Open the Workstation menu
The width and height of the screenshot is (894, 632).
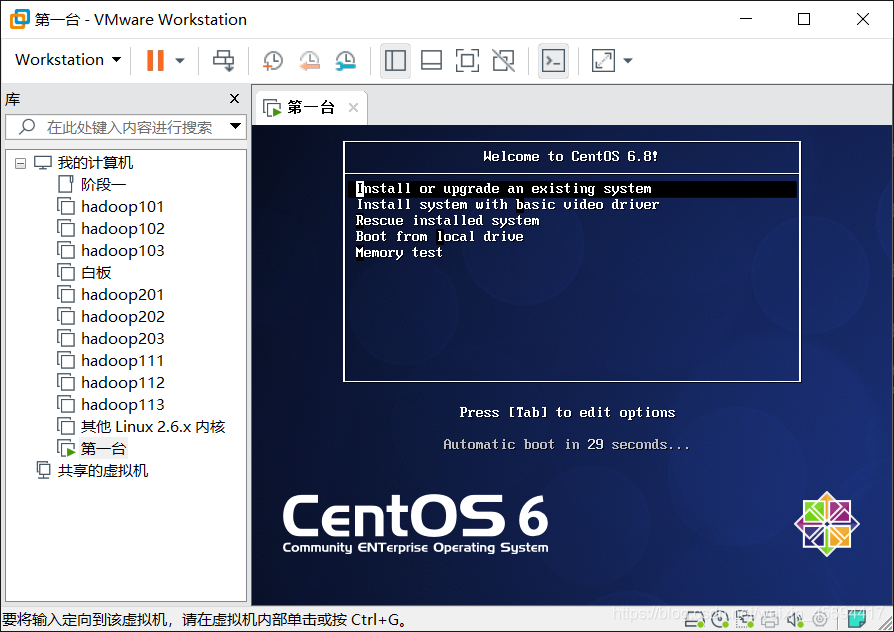click(68, 60)
